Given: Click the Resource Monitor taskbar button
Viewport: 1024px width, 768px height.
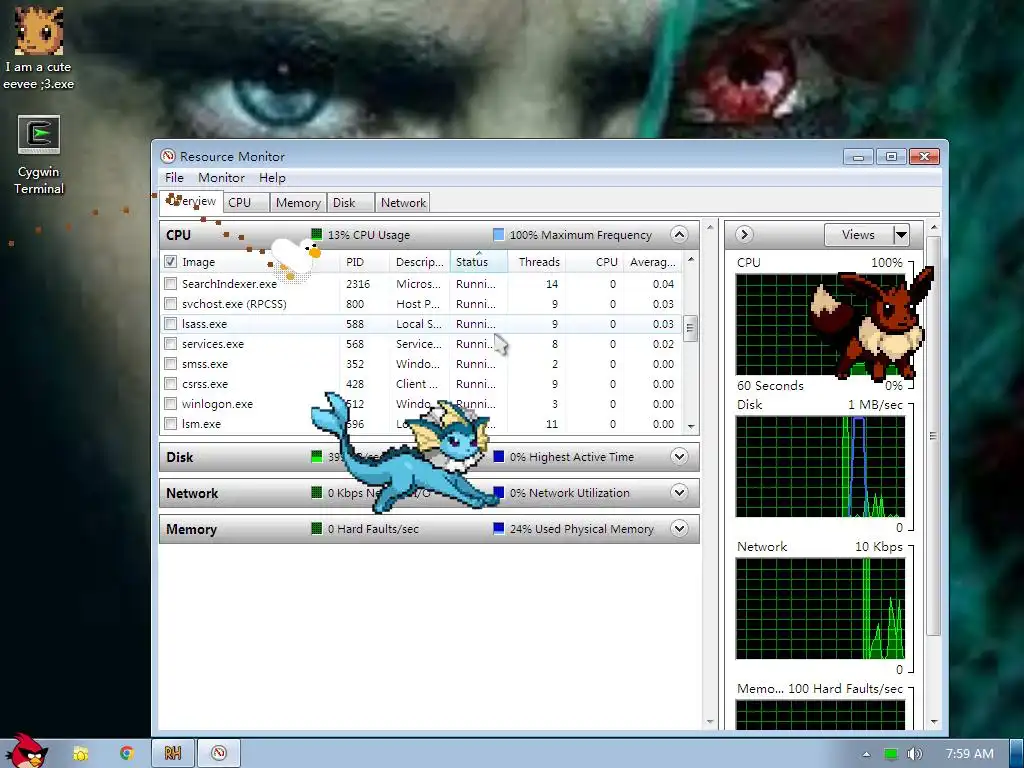Looking at the screenshot, I should [x=219, y=754].
